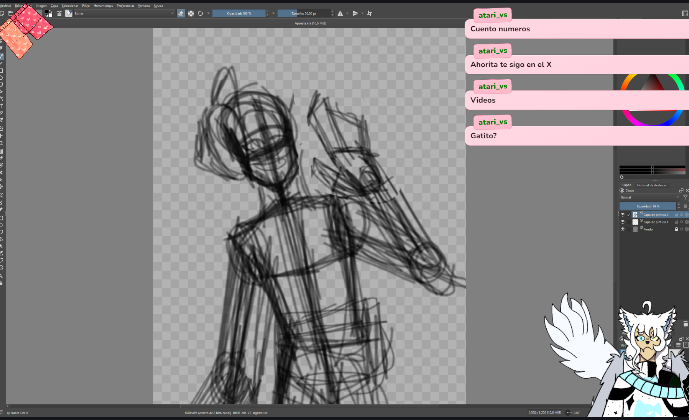The width and height of the screenshot is (689, 420).
Task: Click the filter icon beside the blend mode
Action: pos(685,197)
